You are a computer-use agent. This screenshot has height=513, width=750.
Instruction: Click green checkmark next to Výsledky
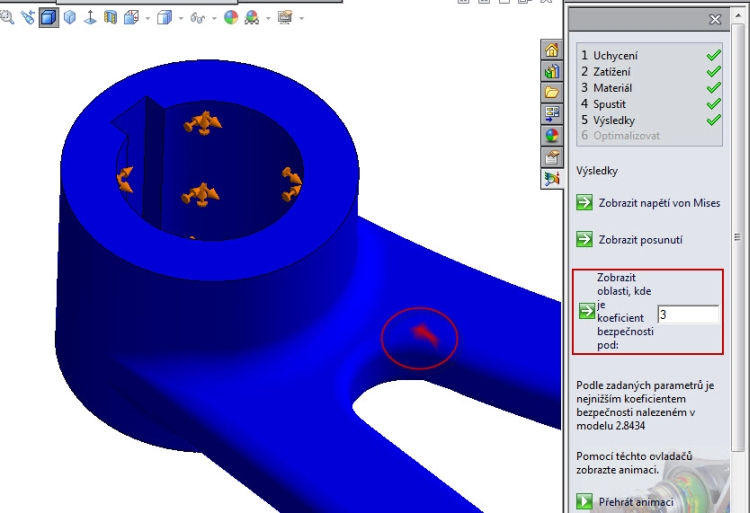pos(713,120)
